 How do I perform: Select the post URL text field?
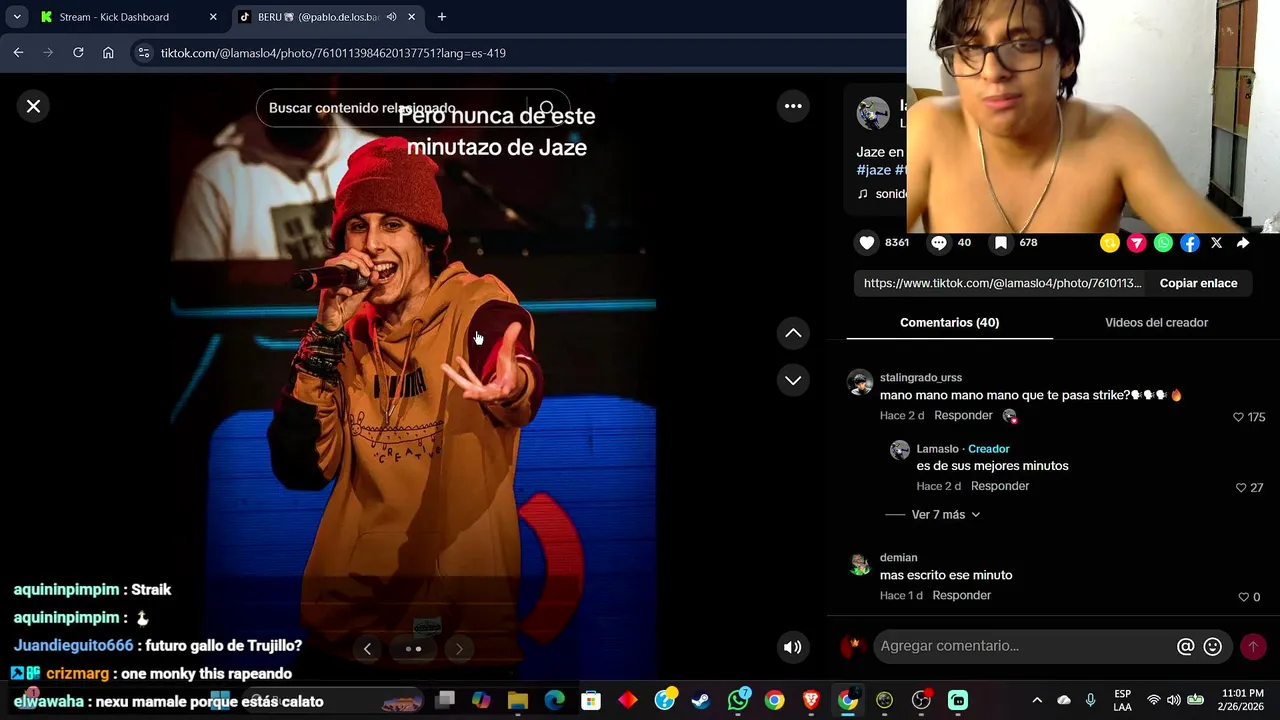(x=1002, y=283)
